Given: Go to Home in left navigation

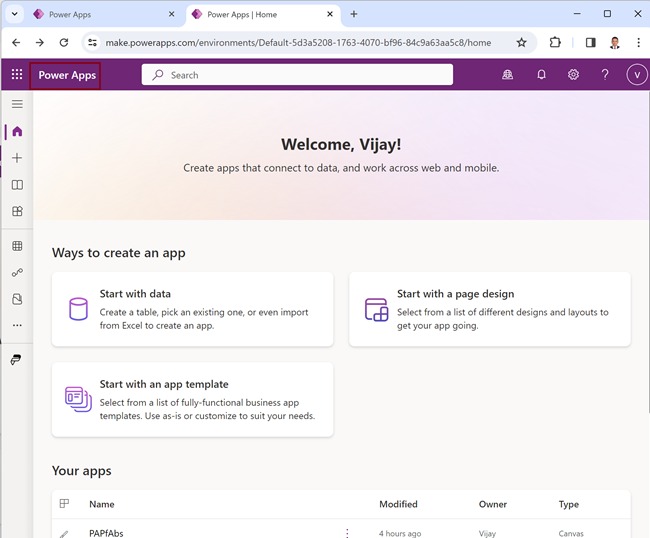Looking at the screenshot, I should point(17,131).
